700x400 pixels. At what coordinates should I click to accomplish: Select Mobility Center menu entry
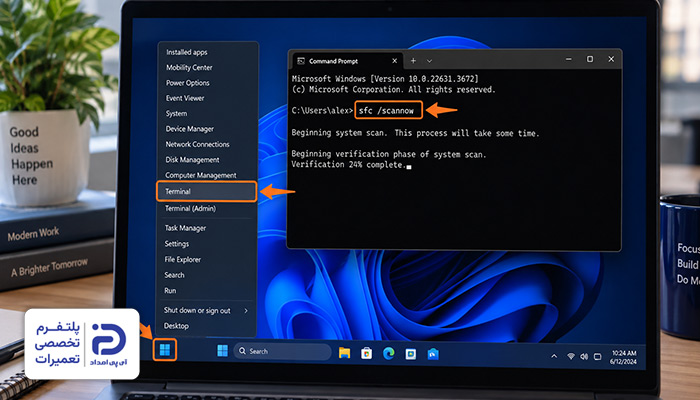[x=189, y=67]
